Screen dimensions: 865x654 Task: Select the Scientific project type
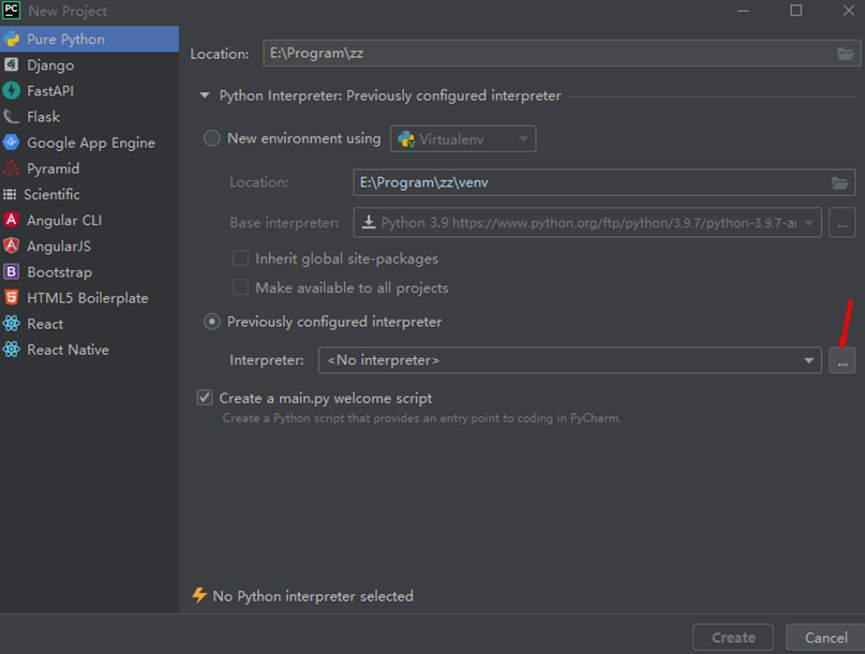pyautogui.click(x=89, y=195)
